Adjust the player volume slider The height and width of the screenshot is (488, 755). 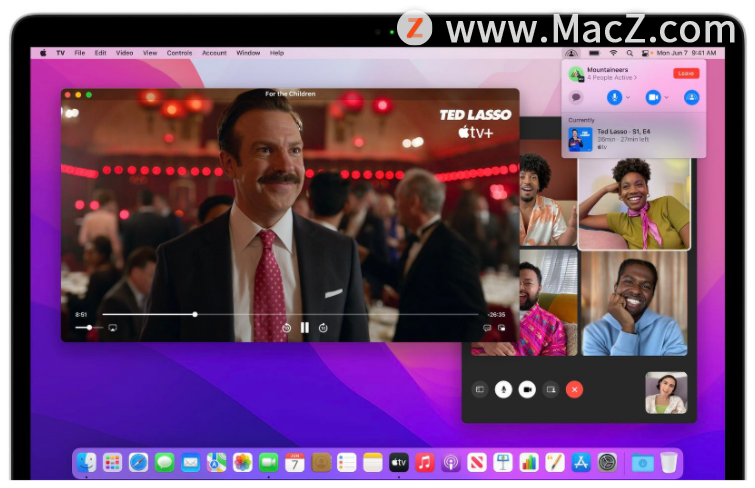pos(89,328)
